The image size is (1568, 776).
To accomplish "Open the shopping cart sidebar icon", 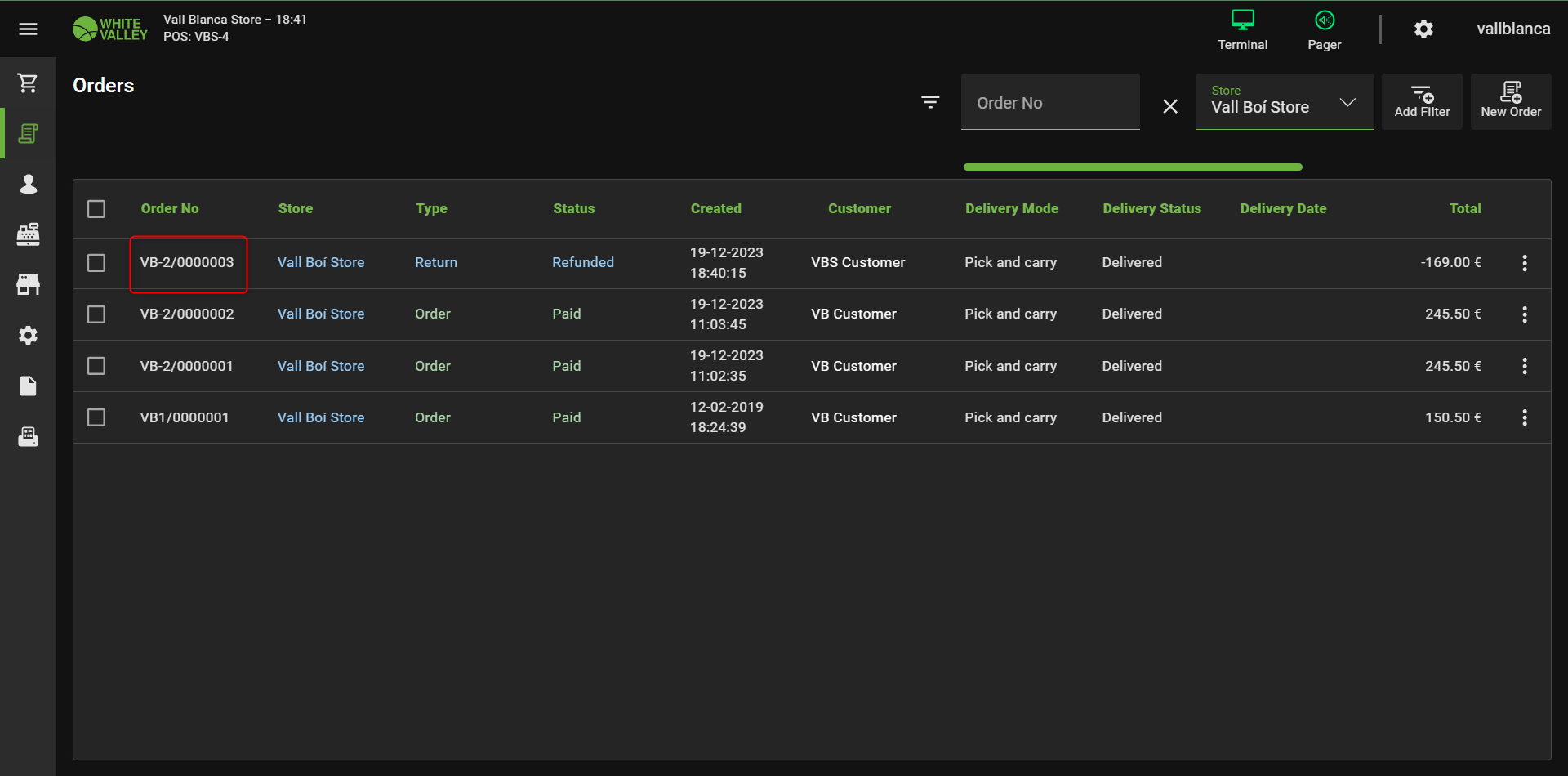I will [29, 83].
